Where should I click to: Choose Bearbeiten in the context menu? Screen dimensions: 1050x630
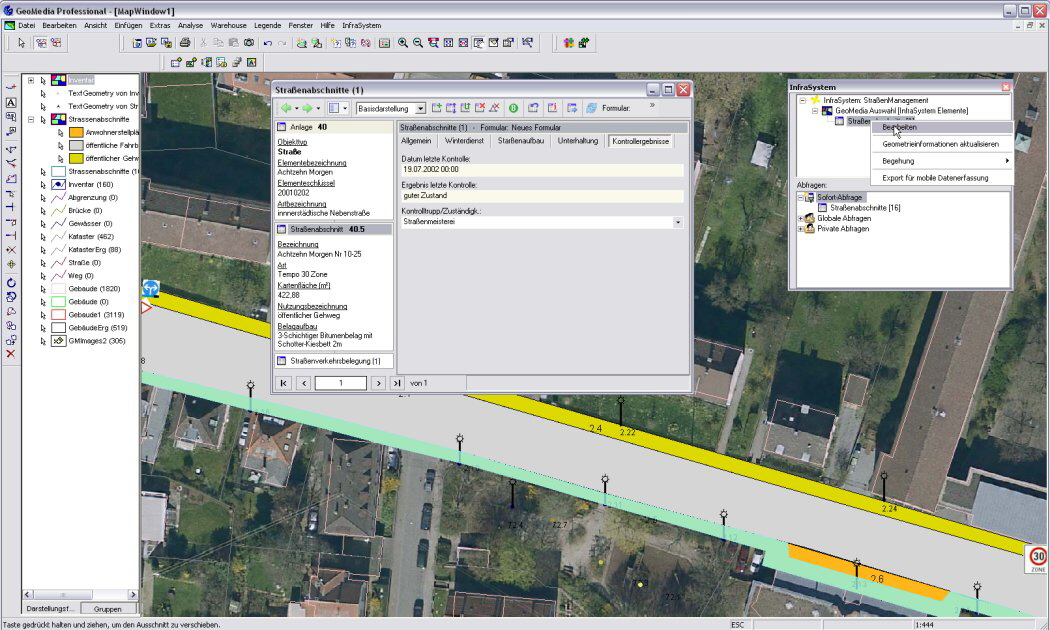(900, 127)
